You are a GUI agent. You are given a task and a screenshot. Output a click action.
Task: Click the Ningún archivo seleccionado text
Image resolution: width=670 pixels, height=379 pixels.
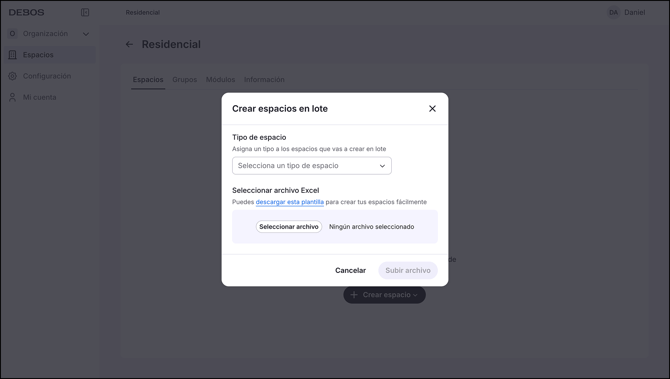[x=371, y=227]
